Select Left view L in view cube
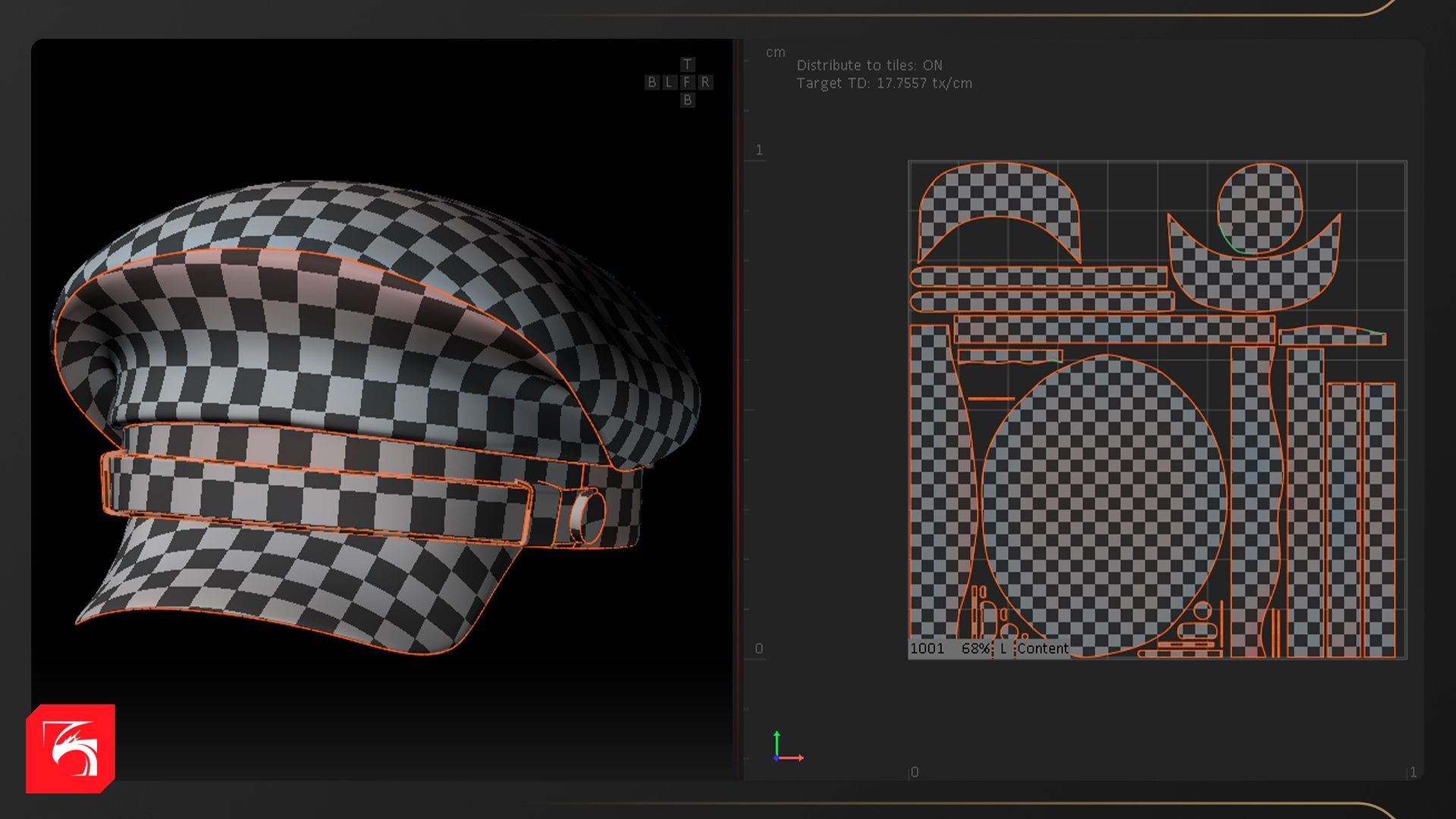 (669, 82)
